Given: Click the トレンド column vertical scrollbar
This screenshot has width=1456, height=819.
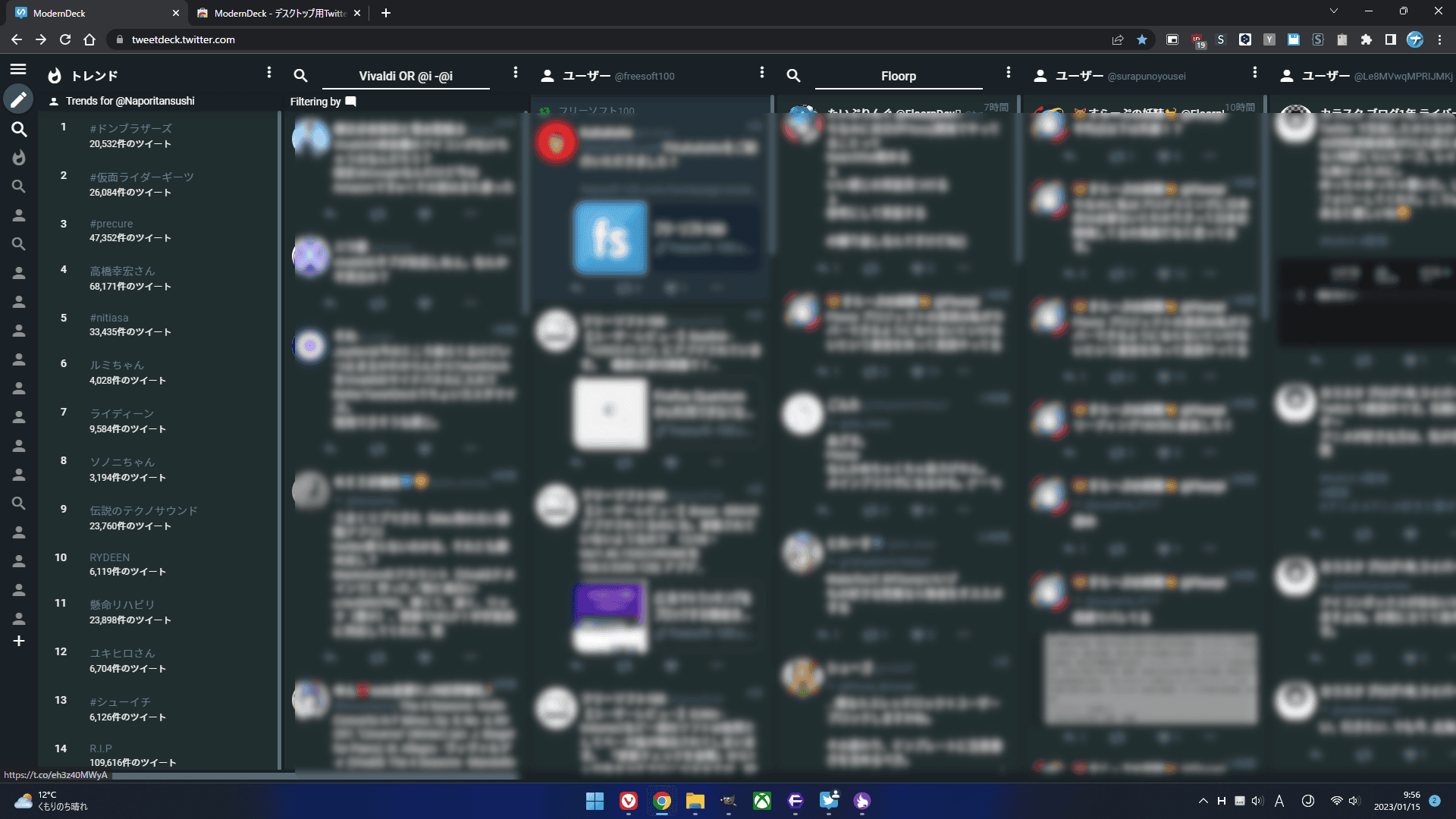Looking at the screenshot, I should pos(279,440).
